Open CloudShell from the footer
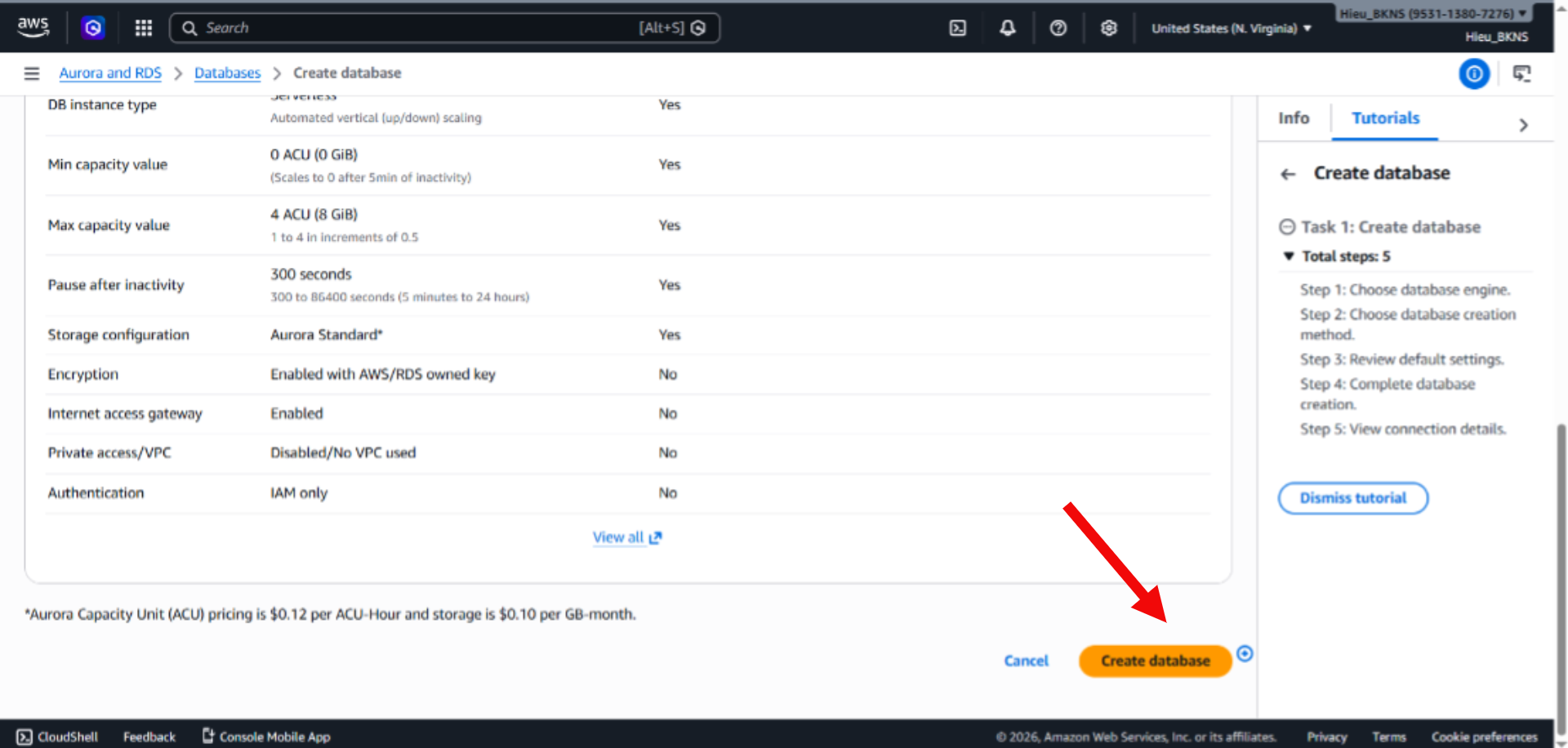1568x748 pixels. tap(57, 737)
